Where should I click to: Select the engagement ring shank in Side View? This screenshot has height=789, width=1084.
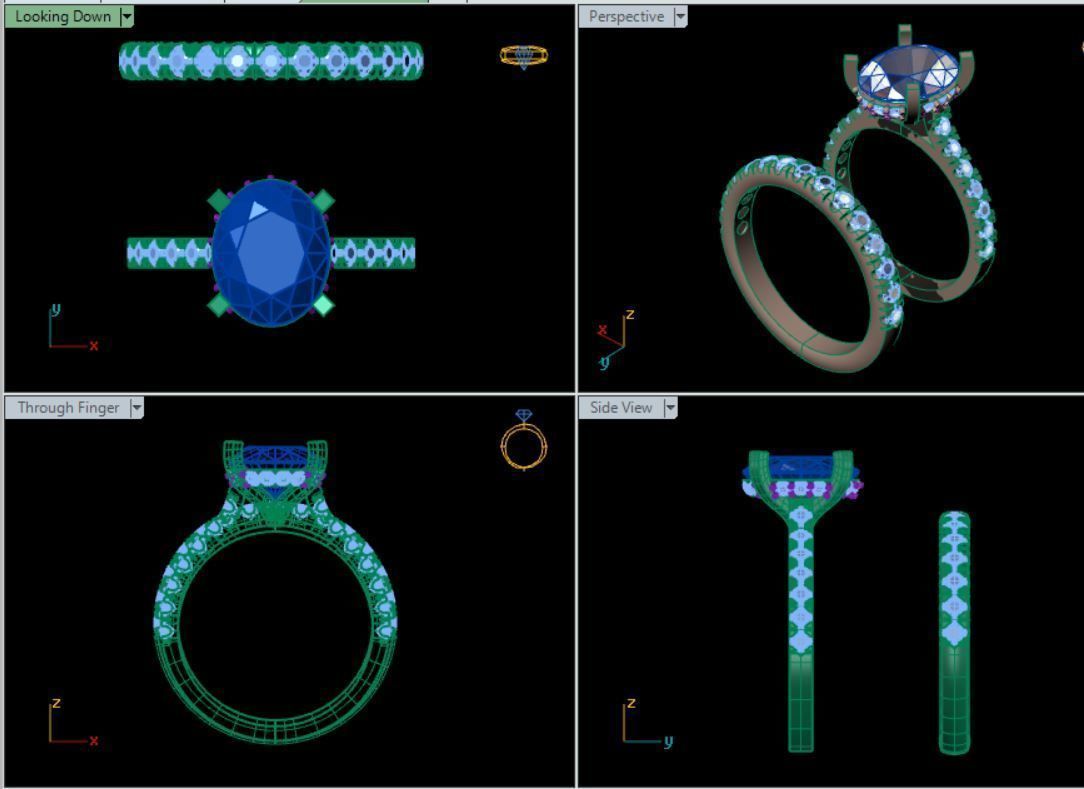point(801,629)
